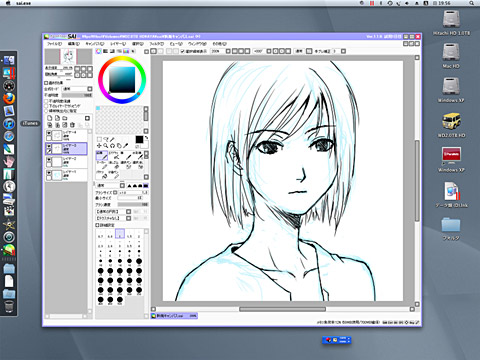Create a new layer folder
480x360 pixels.
[x=65, y=118]
